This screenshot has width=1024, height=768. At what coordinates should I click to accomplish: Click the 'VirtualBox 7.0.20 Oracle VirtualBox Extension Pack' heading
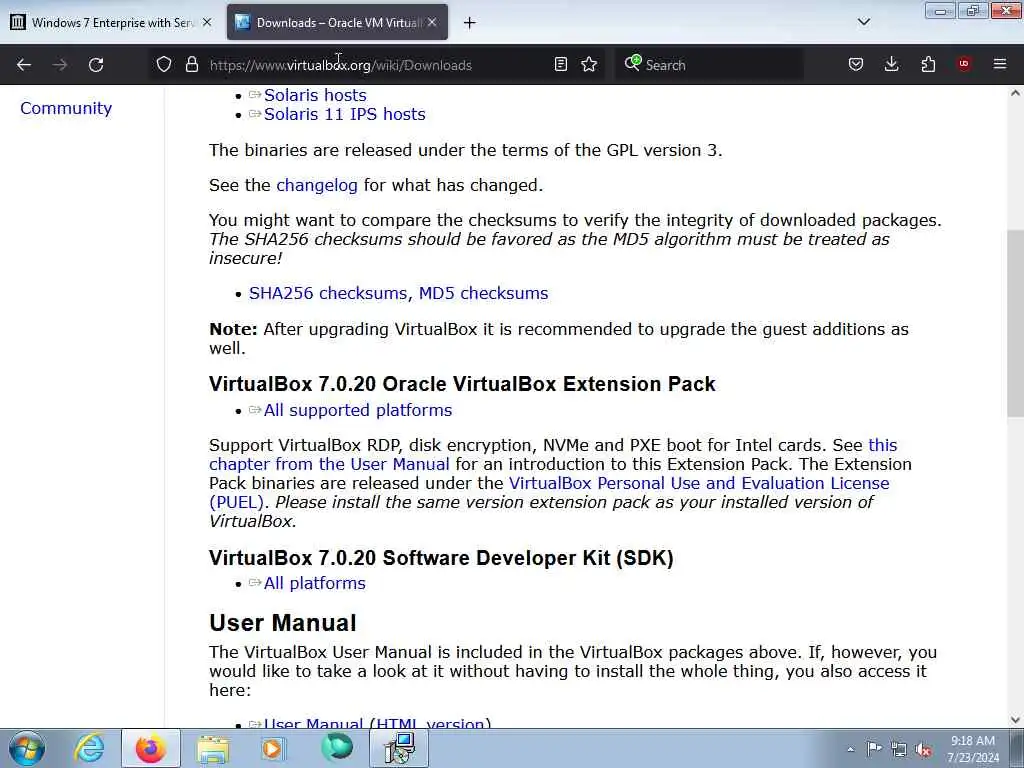click(x=462, y=384)
